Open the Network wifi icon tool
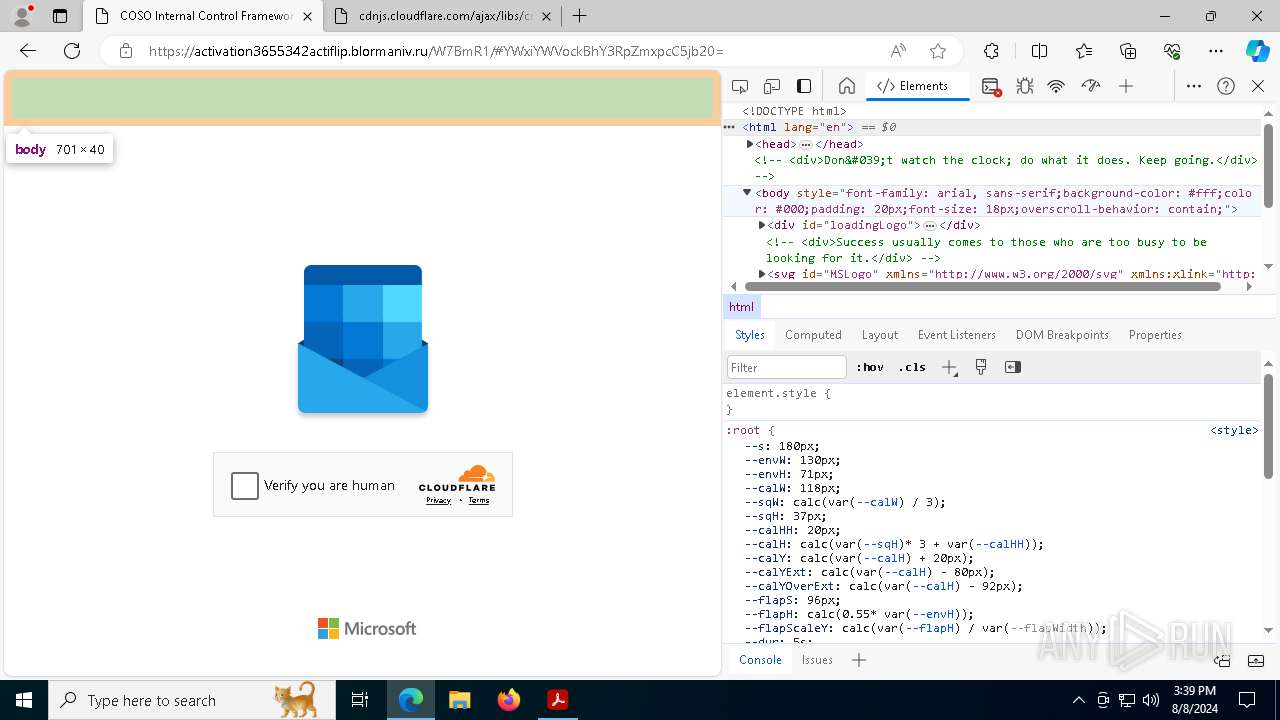1280x720 pixels. tap(1056, 86)
